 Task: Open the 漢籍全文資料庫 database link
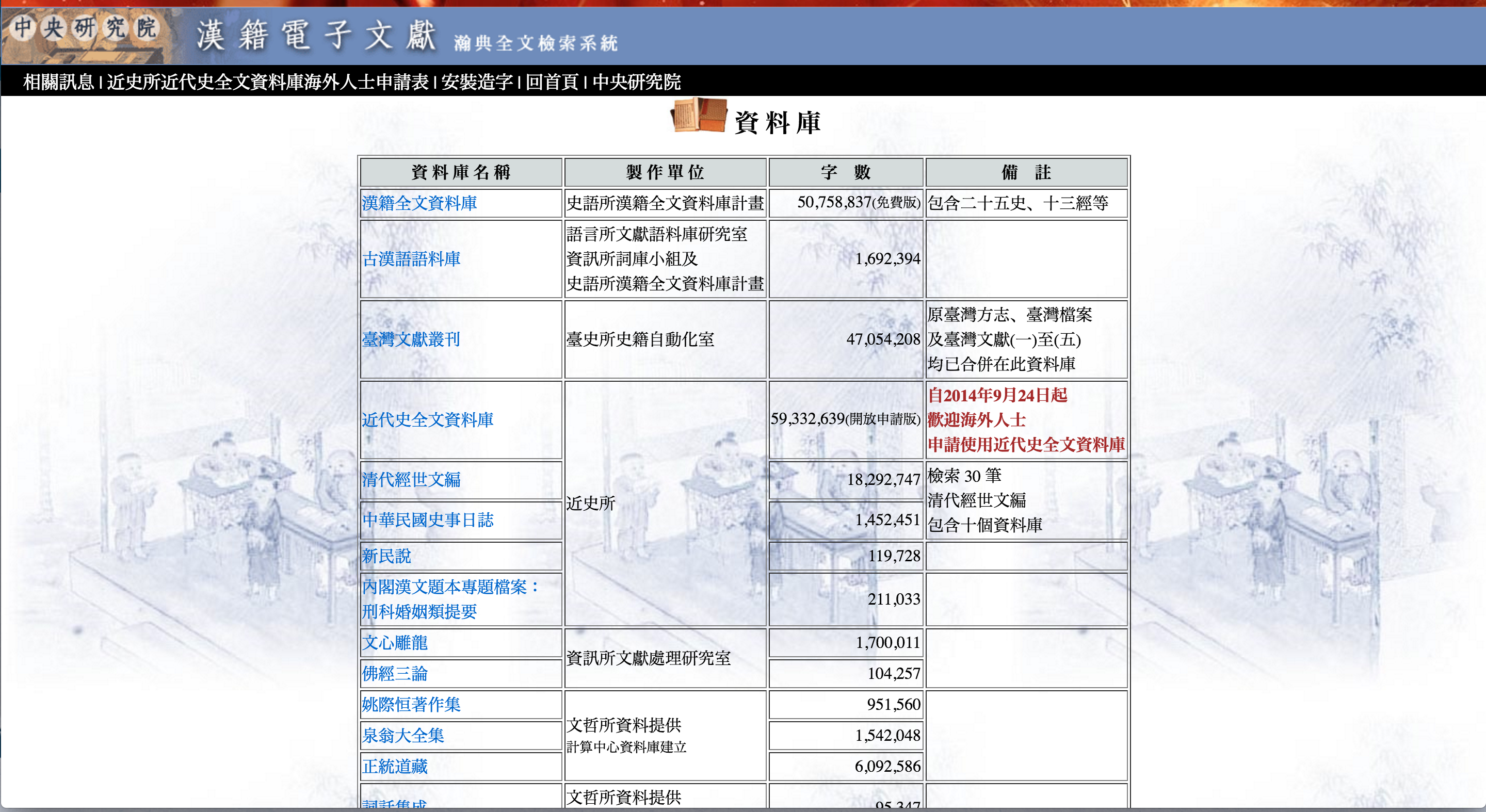pyautogui.click(x=419, y=203)
